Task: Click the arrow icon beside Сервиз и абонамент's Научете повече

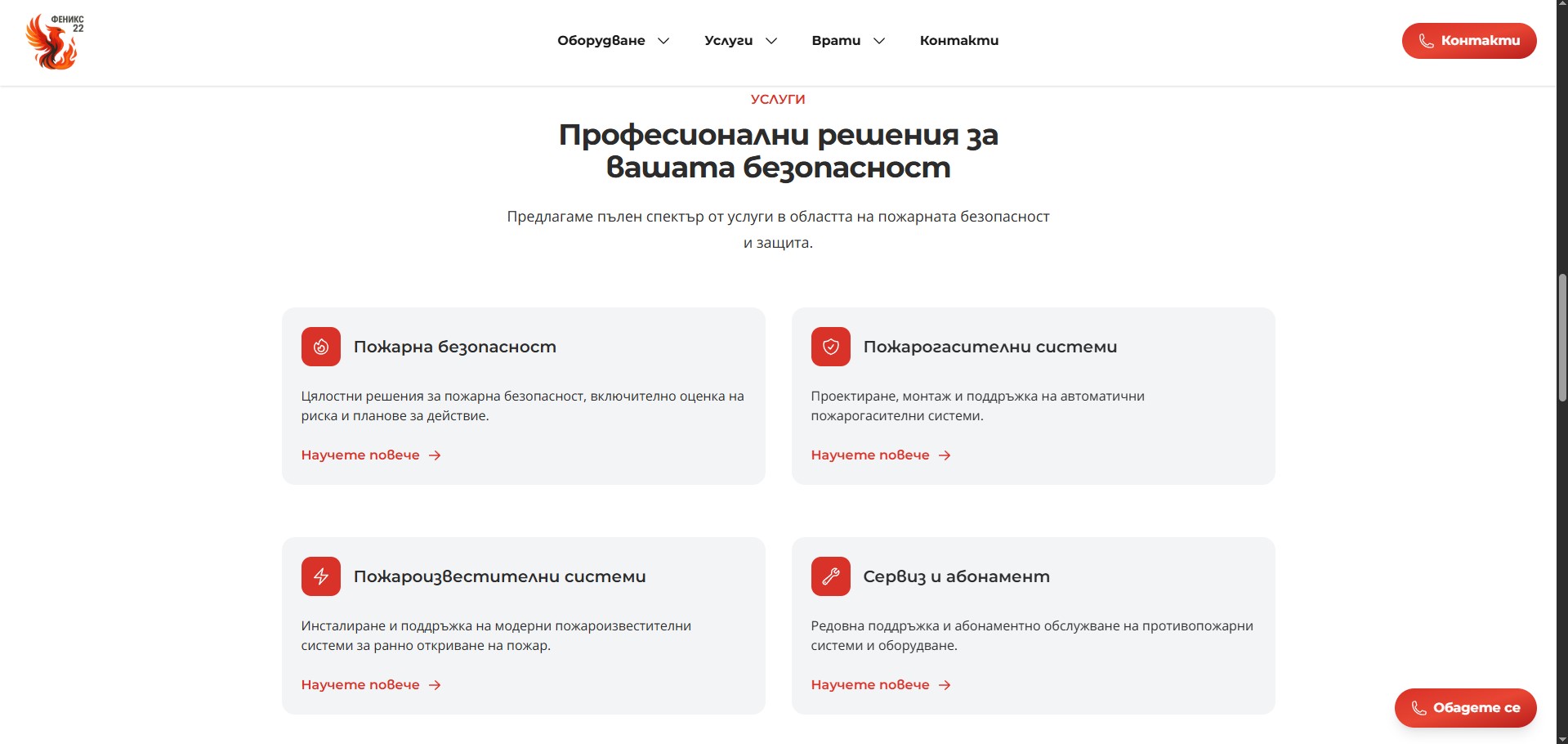Action: click(x=945, y=684)
